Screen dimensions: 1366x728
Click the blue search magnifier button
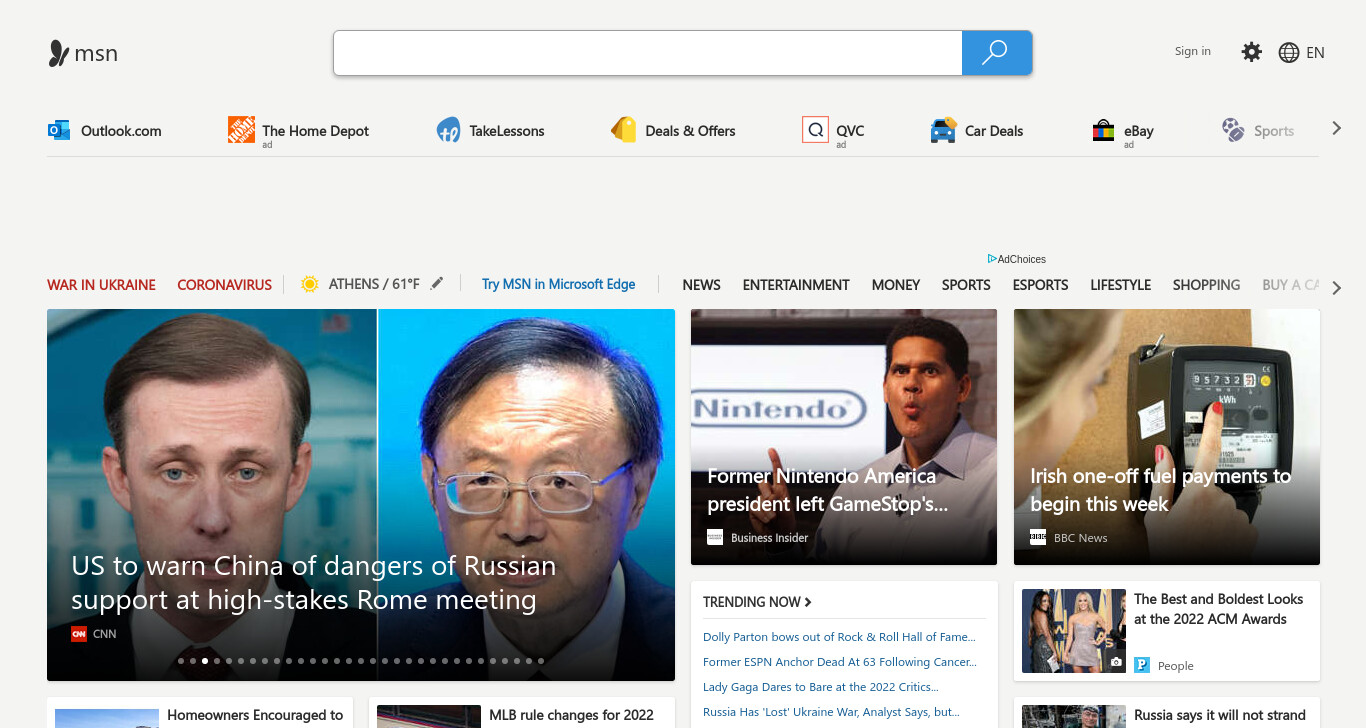point(996,53)
